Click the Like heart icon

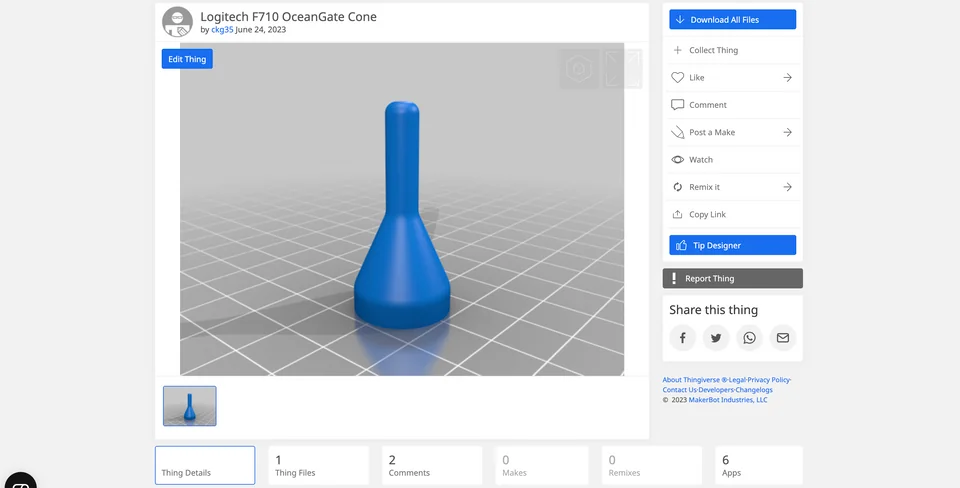(x=677, y=78)
